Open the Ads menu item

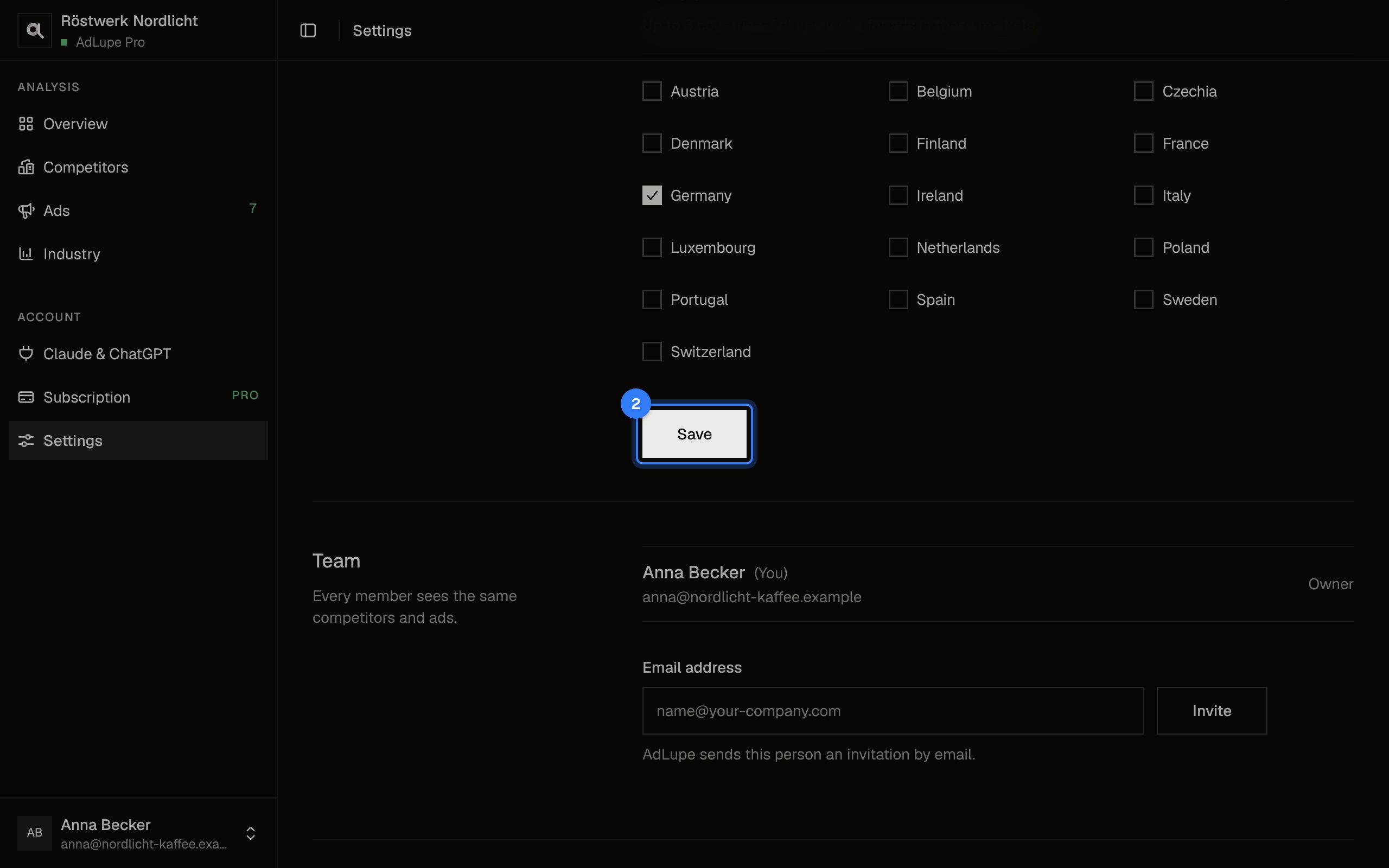(x=138, y=210)
